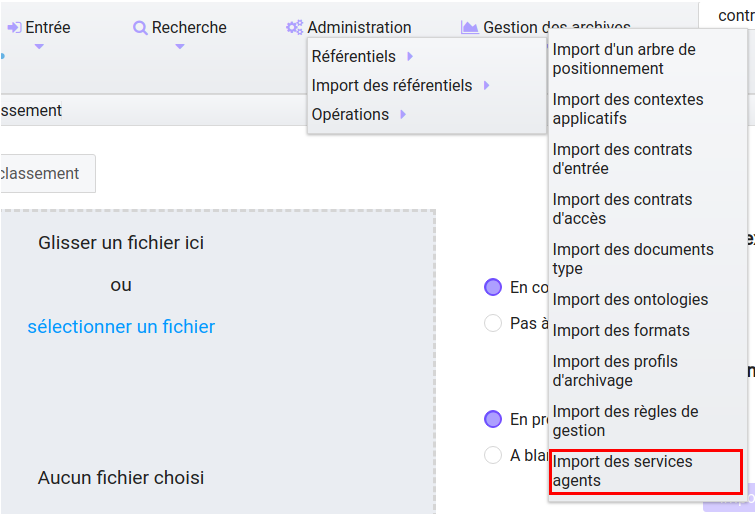Select the 'A blanc' radio button

point(493,455)
